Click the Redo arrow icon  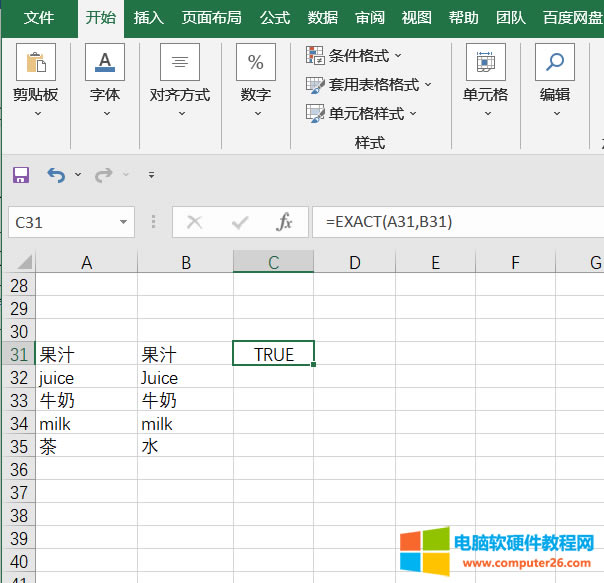point(103,175)
